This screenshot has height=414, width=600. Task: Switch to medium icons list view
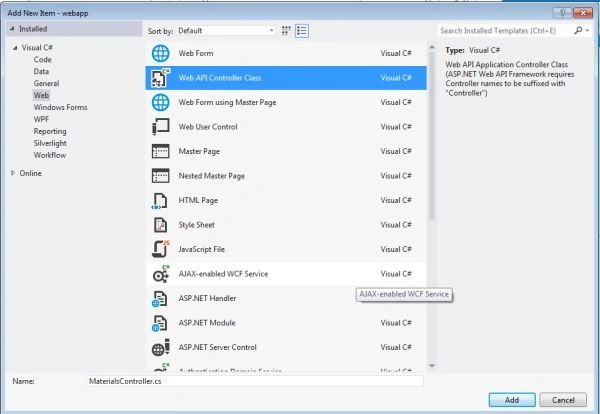(x=302, y=31)
